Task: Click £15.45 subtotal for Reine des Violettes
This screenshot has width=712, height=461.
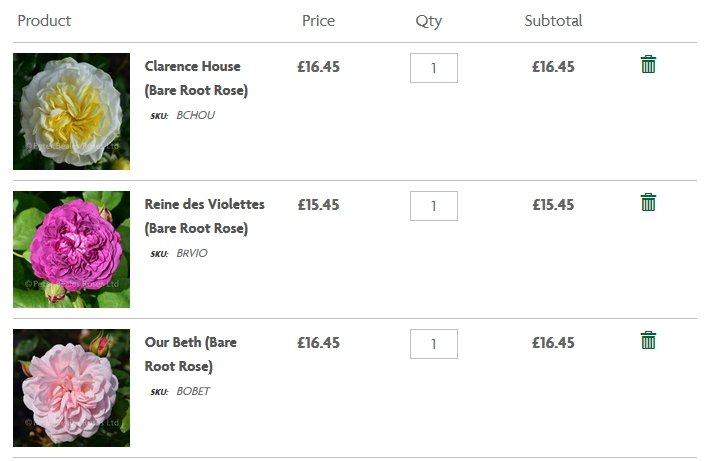Action: click(553, 205)
